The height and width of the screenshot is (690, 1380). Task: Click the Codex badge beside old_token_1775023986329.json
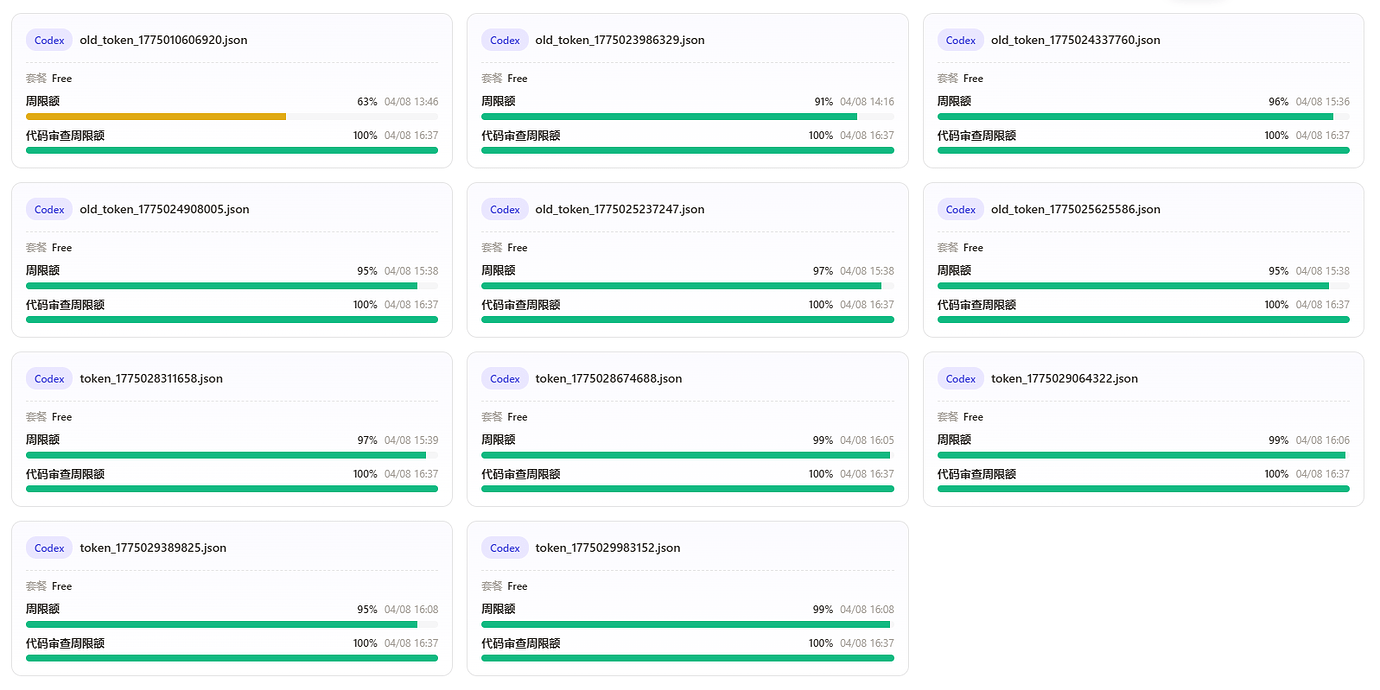pyautogui.click(x=505, y=40)
